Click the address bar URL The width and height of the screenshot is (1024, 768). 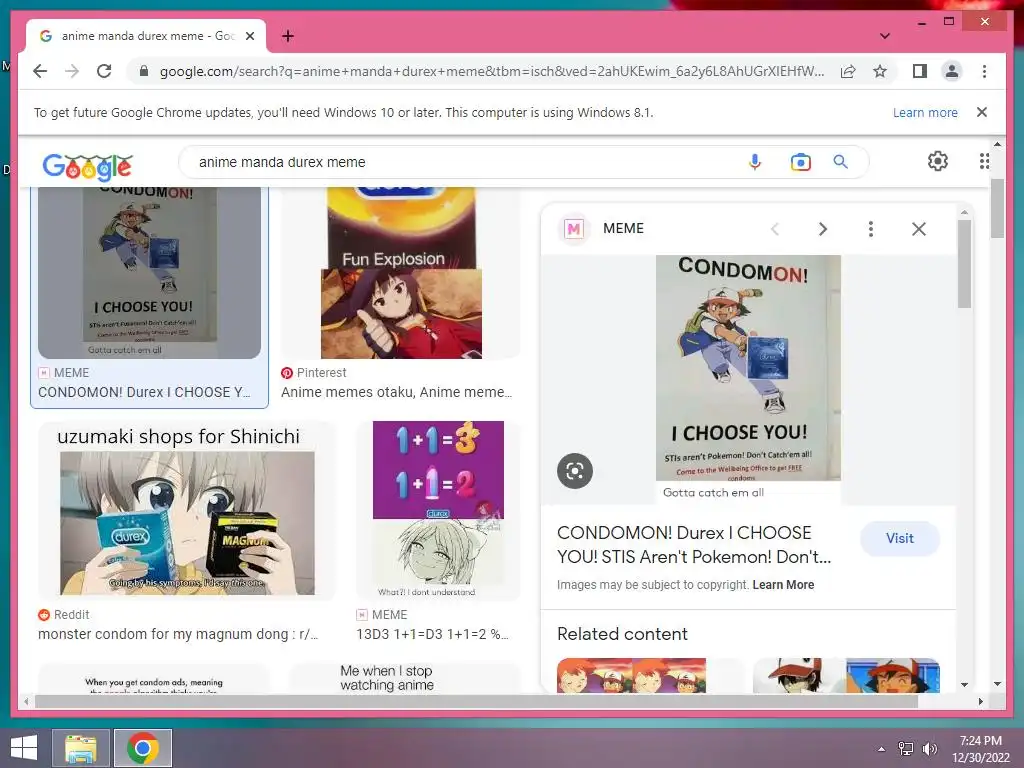click(492, 71)
